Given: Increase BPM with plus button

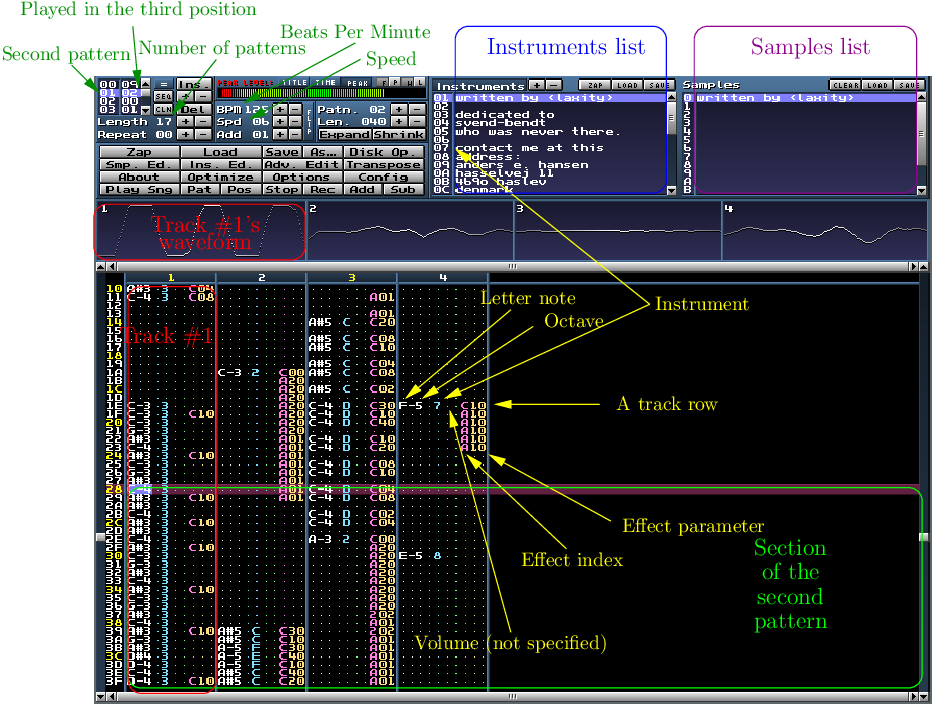Looking at the screenshot, I should 280,109.
